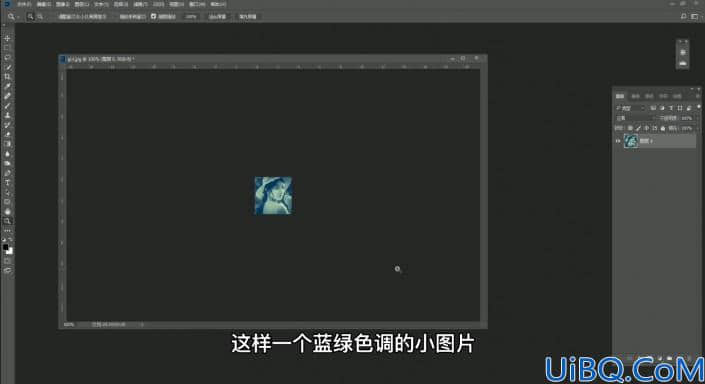The image size is (705, 384).
Task: Toggle visibility eye of 图层 1 layer
Action: [x=618, y=141]
